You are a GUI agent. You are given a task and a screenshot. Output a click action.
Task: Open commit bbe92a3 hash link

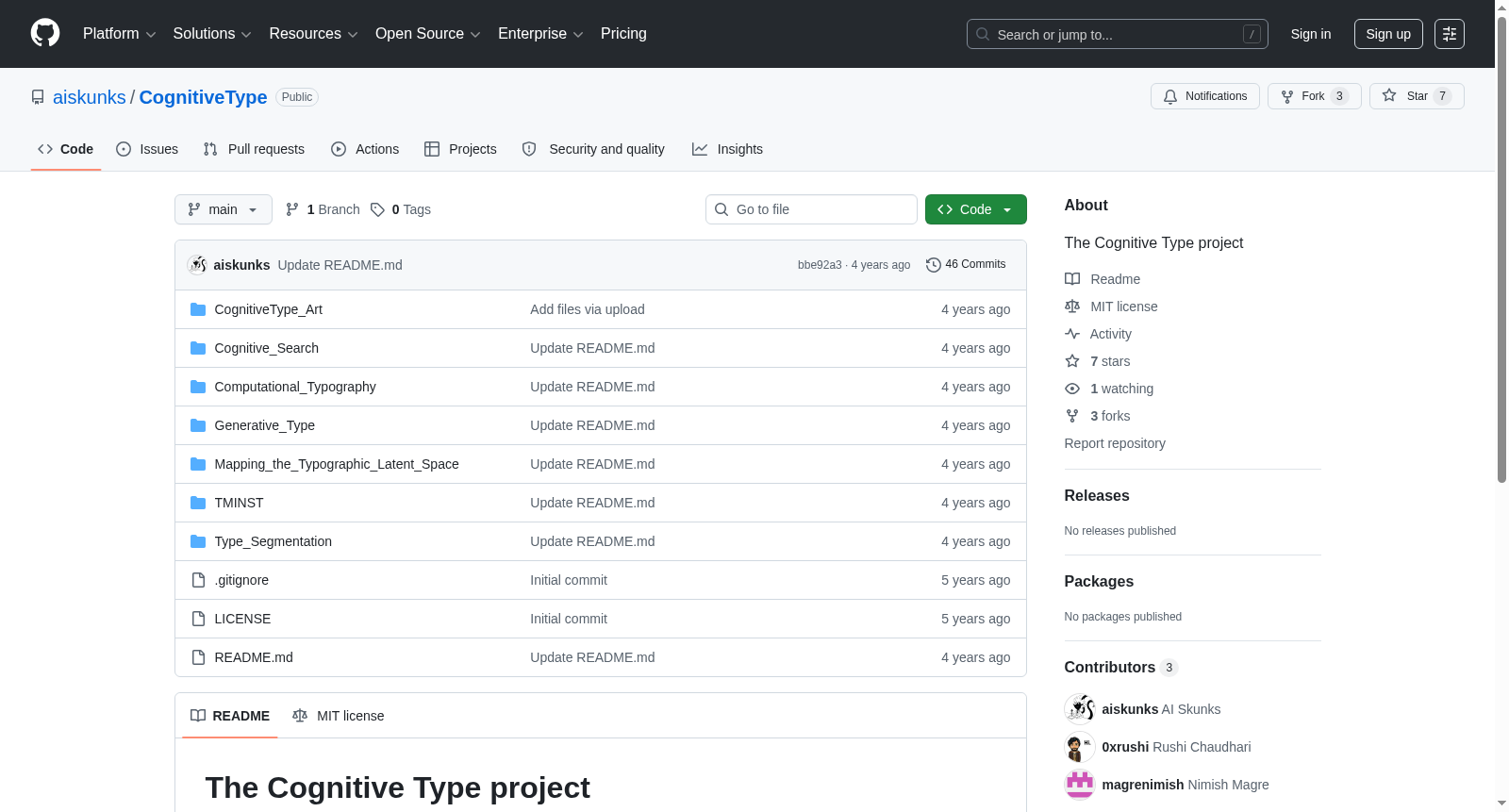820,265
